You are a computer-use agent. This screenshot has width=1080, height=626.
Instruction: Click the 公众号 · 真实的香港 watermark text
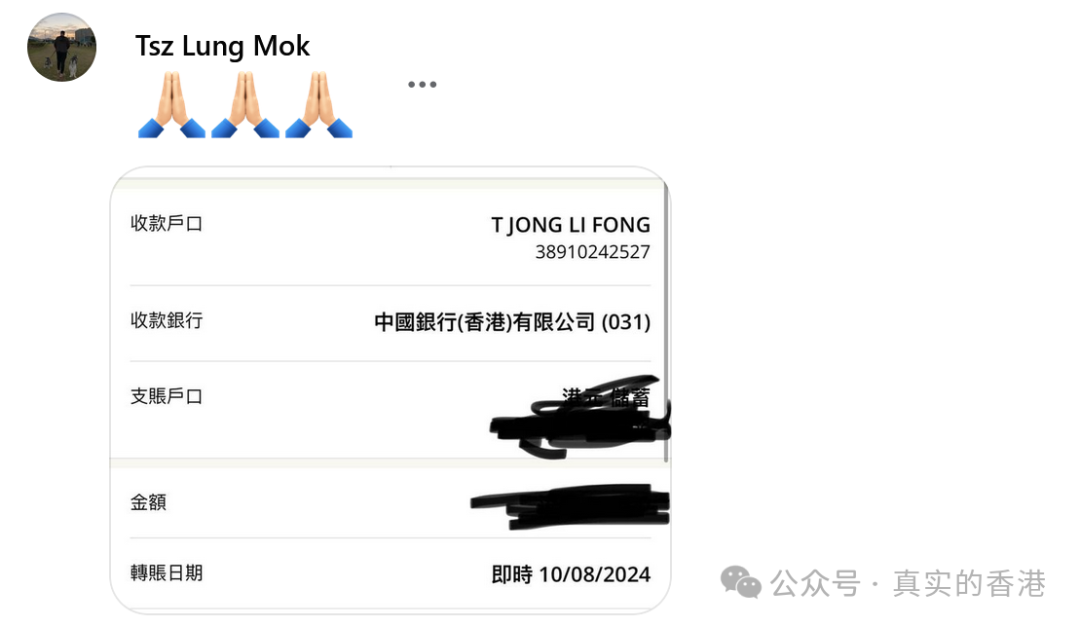click(x=908, y=583)
